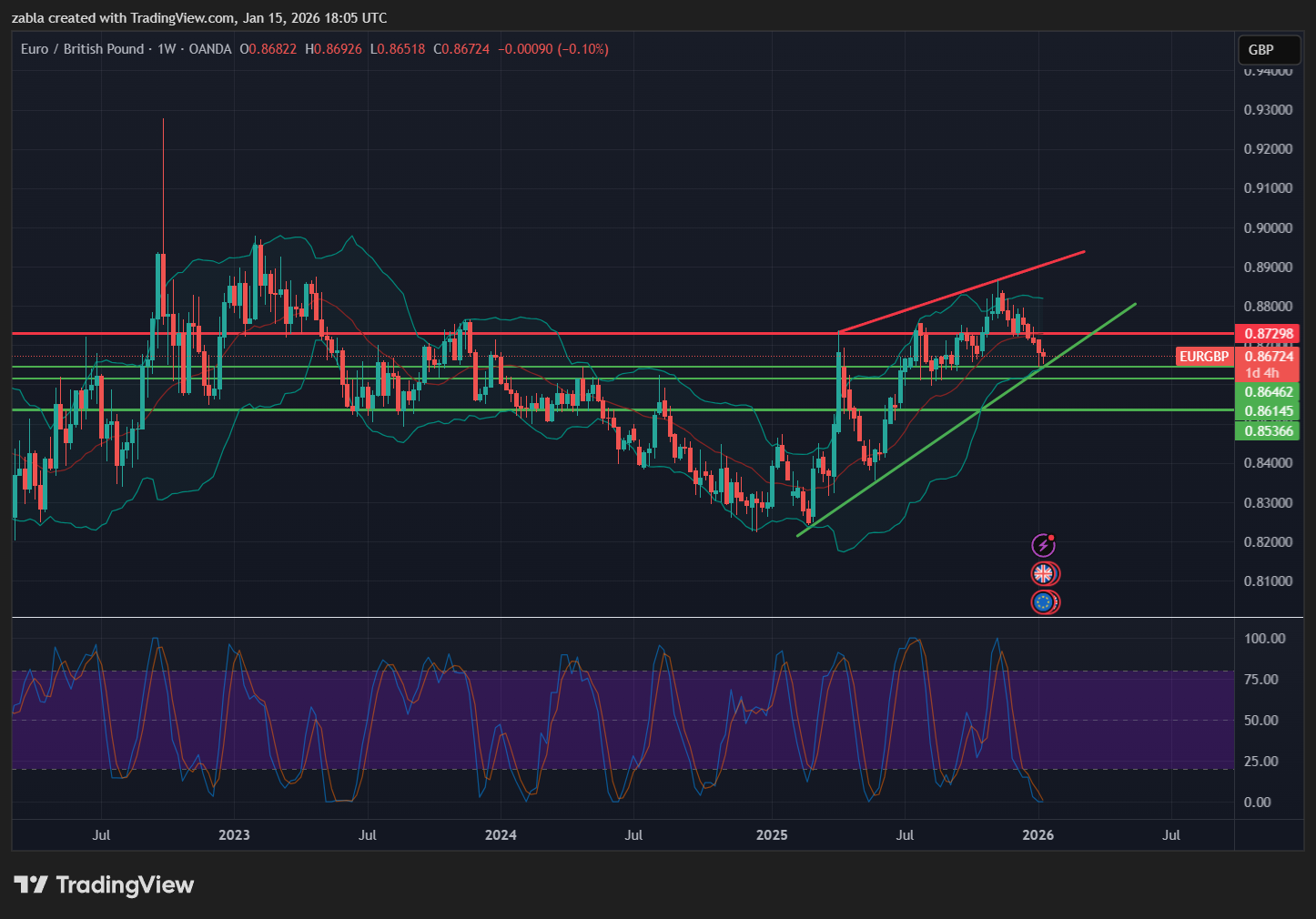Viewport: 1316px width, 919px height.
Task: Click the 2023 label on time axis
Action: coord(234,835)
